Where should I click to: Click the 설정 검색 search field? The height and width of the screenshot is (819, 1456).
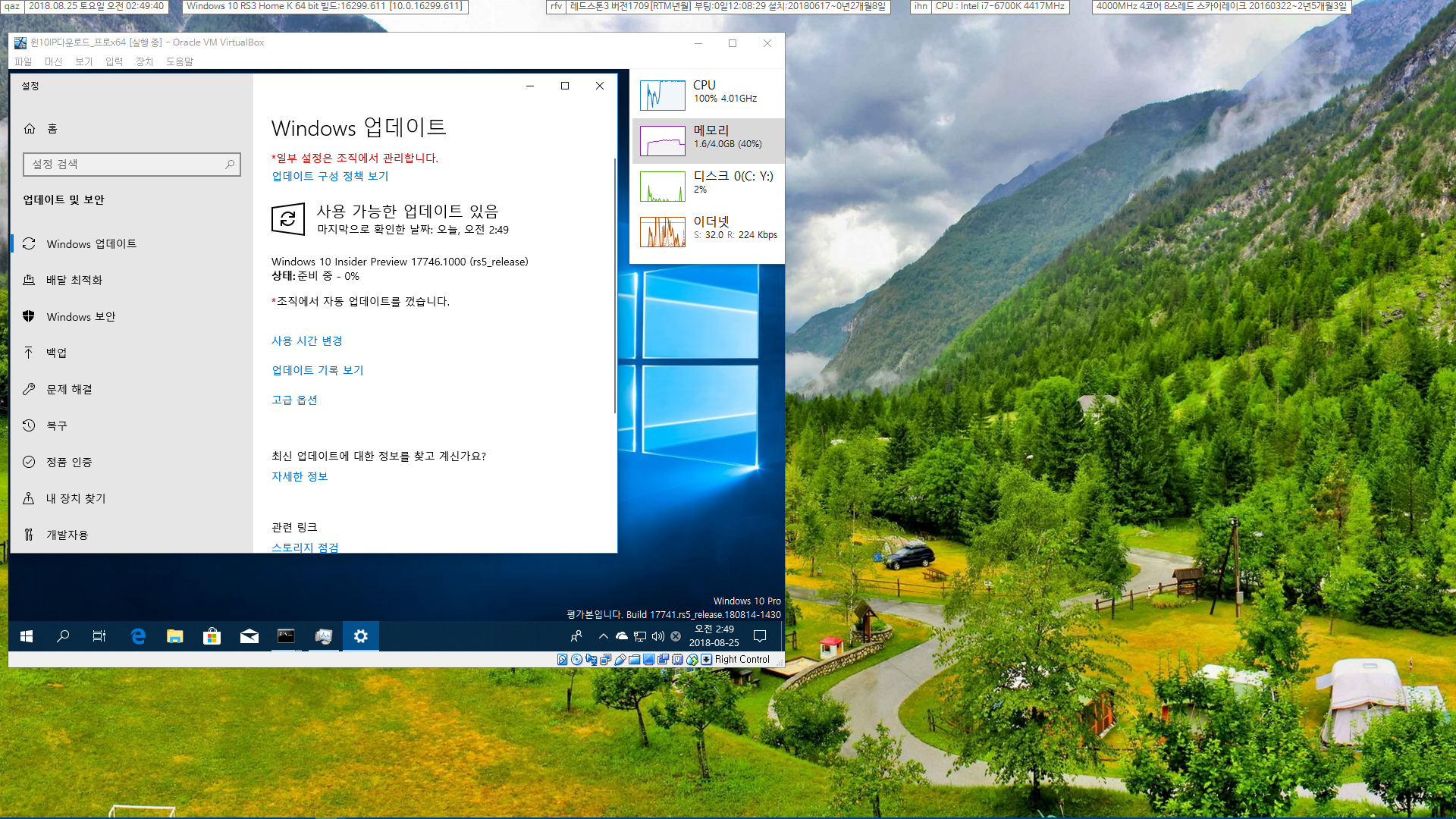132,164
